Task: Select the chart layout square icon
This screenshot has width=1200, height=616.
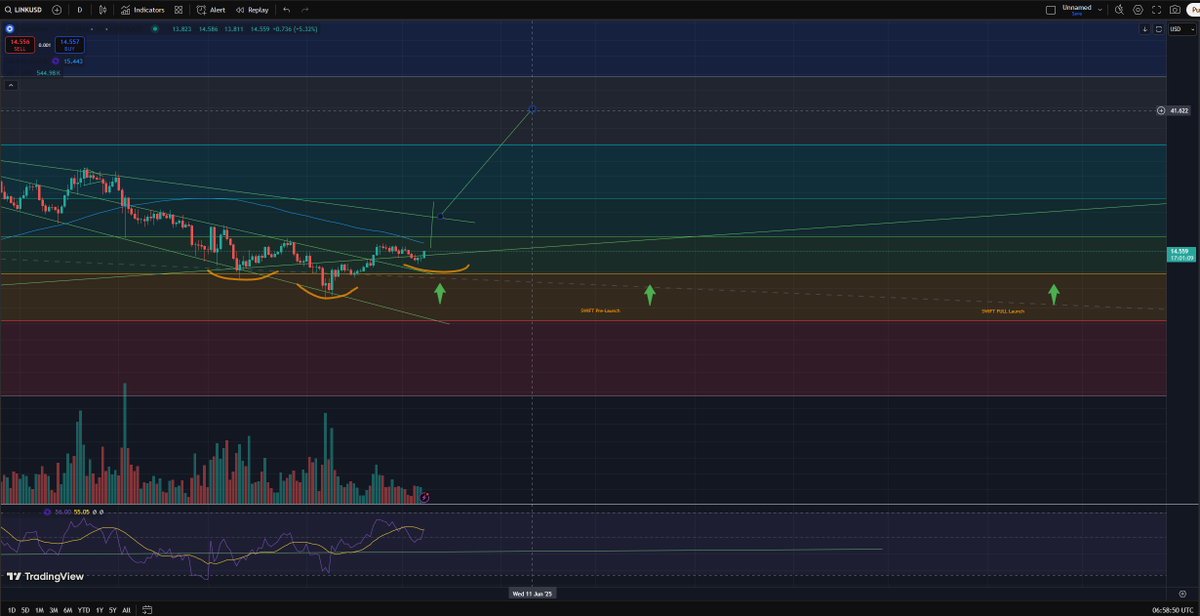Action: 1050,9
